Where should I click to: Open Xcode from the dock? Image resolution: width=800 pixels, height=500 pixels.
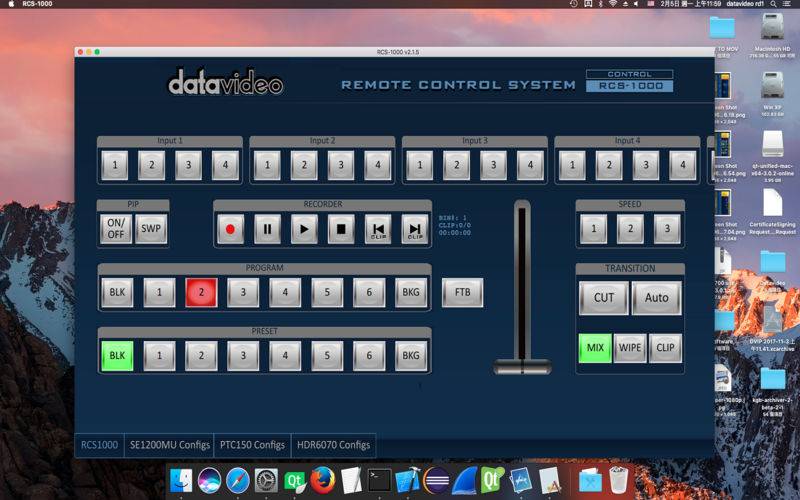[x=407, y=480]
